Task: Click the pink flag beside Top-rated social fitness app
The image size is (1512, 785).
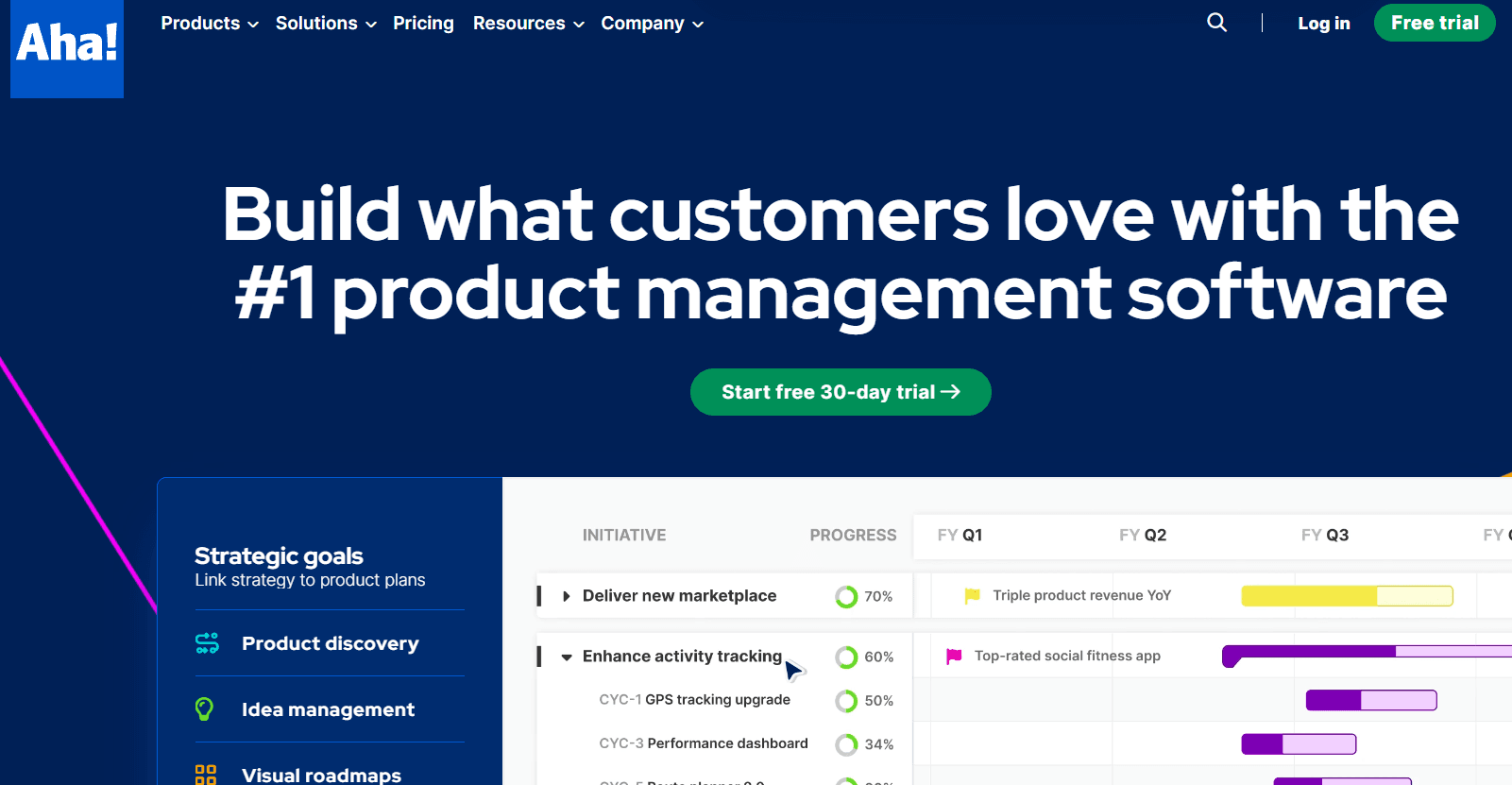Action: coord(954,657)
